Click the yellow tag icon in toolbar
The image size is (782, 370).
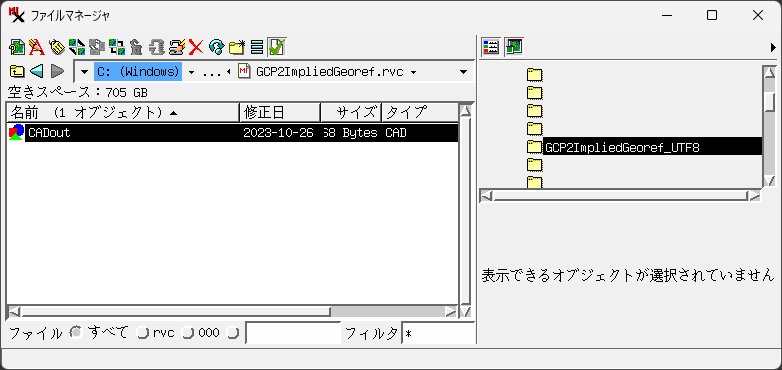pos(56,47)
